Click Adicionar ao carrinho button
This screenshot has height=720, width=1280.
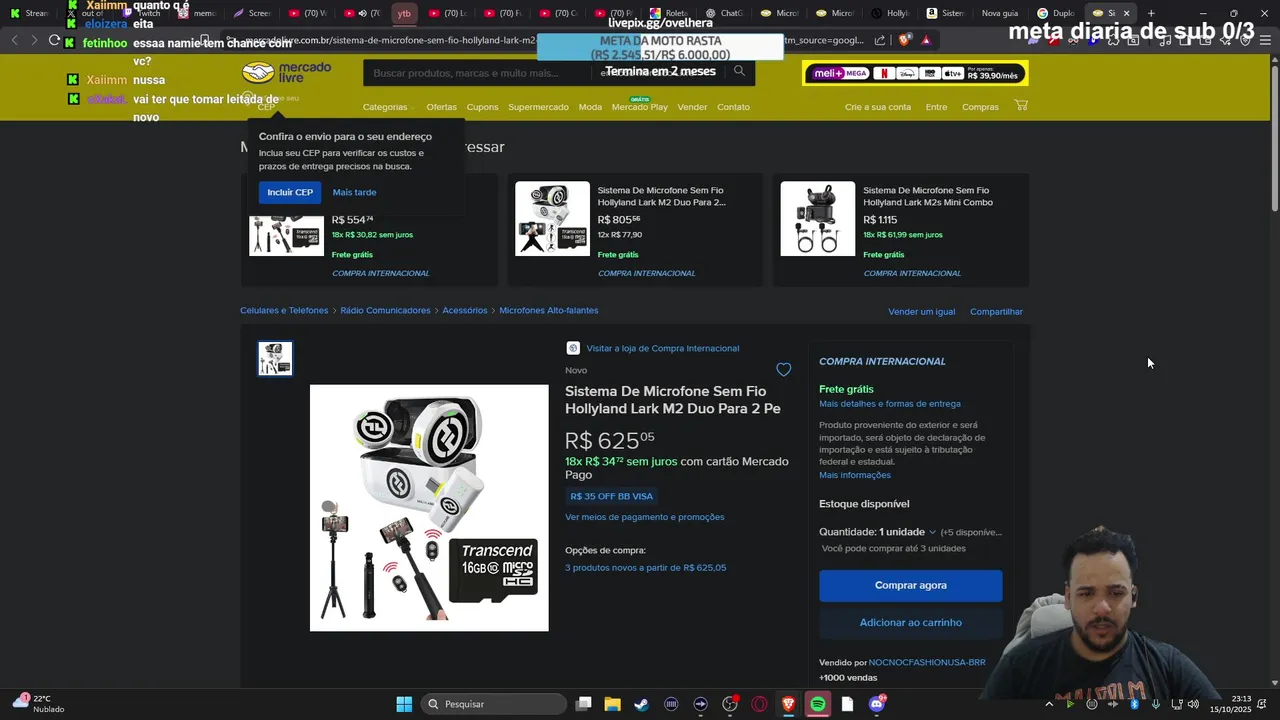click(x=910, y=622)
